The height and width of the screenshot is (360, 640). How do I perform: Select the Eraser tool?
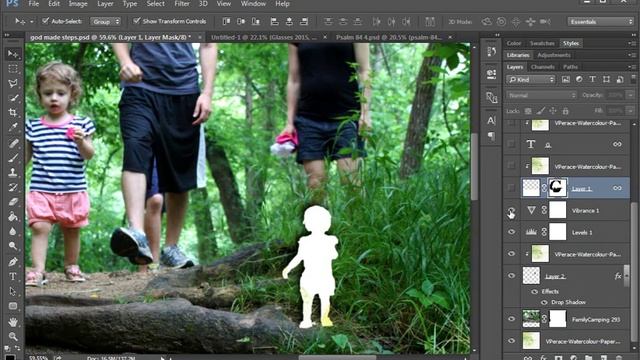(13, 202)
